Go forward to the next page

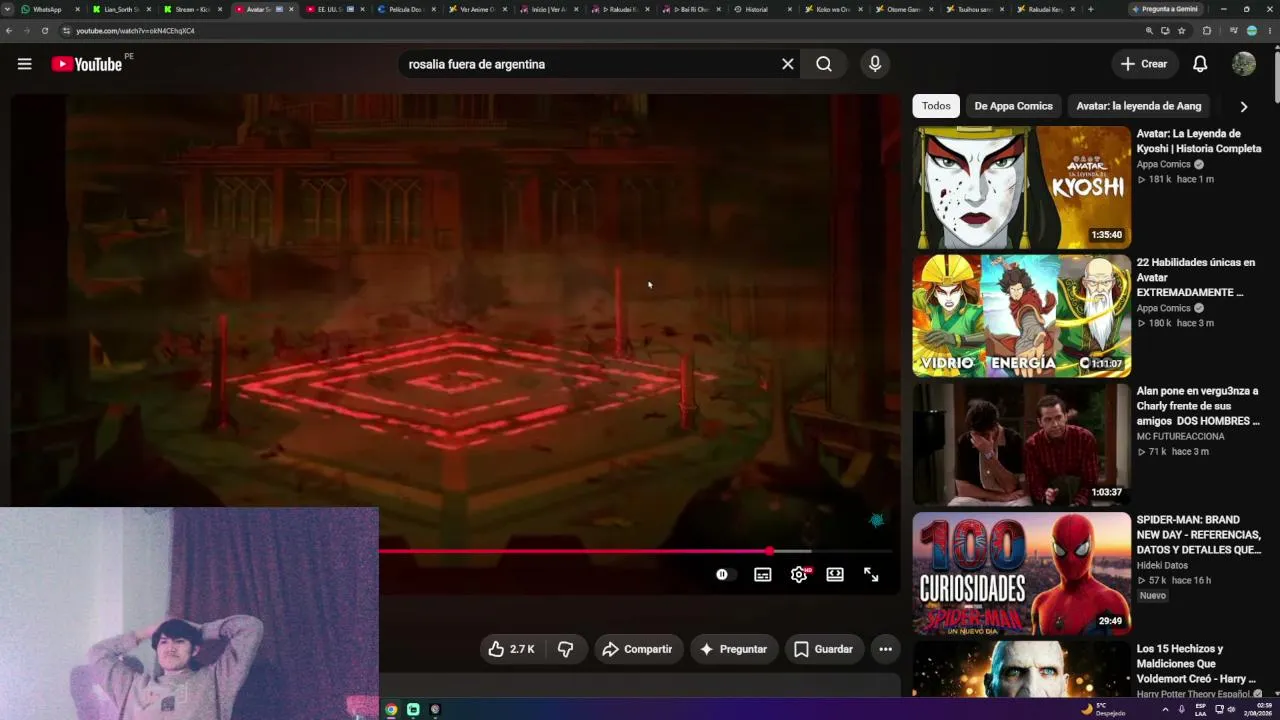coord(27,31)
